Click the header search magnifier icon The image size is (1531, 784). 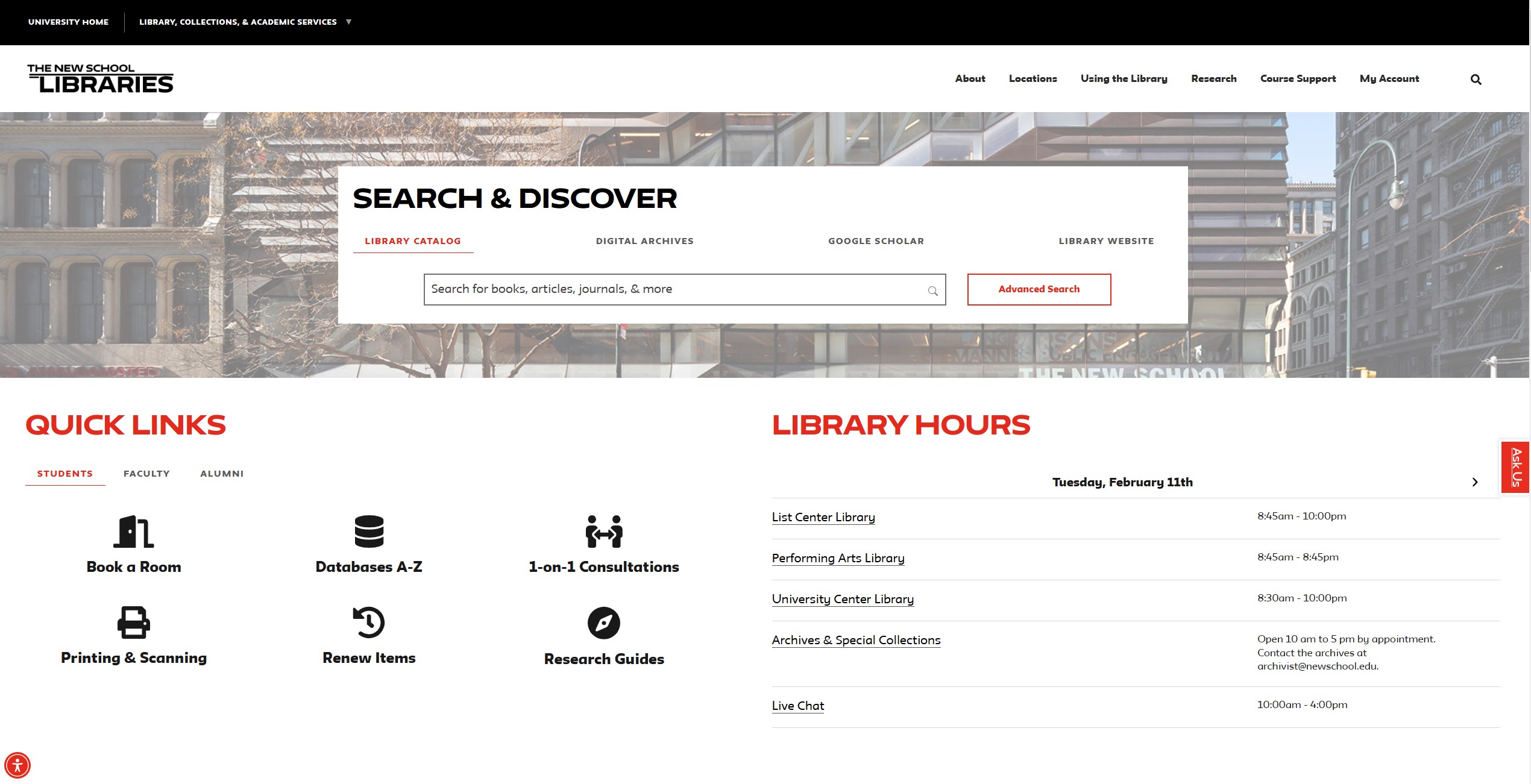(x=1476, y=80)
